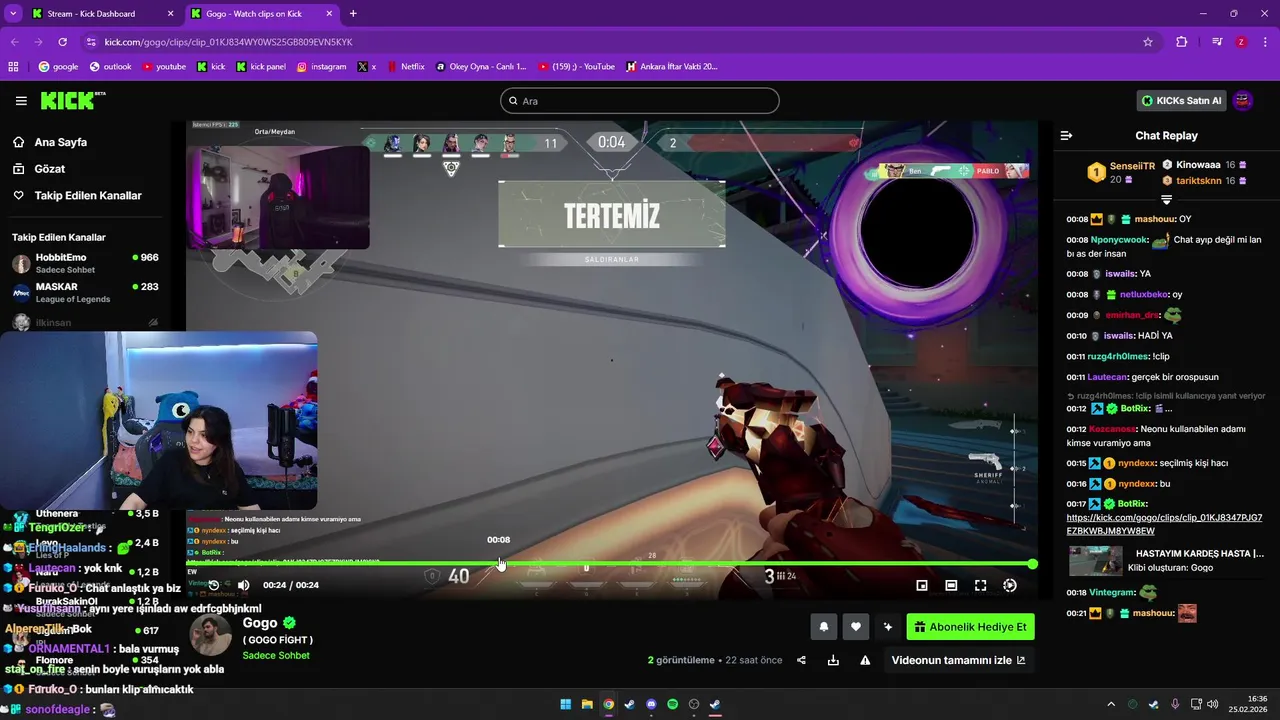This screenshot has width=1280, height=720.
Task: Open KICKs Satın Al button
Action: click(x=1182, y=101)
